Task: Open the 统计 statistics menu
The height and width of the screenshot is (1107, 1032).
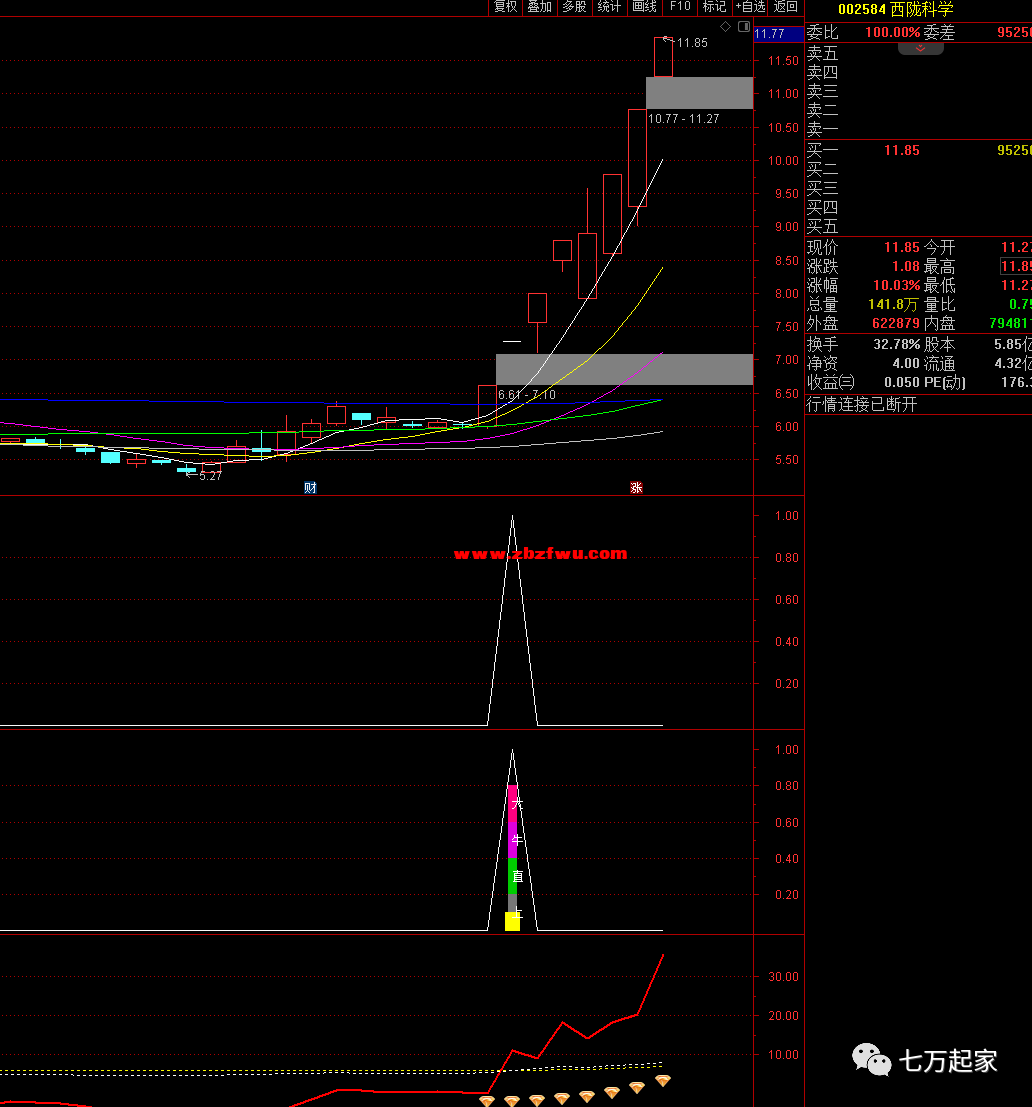Action: pyautogui.click(x=609, y=7)
